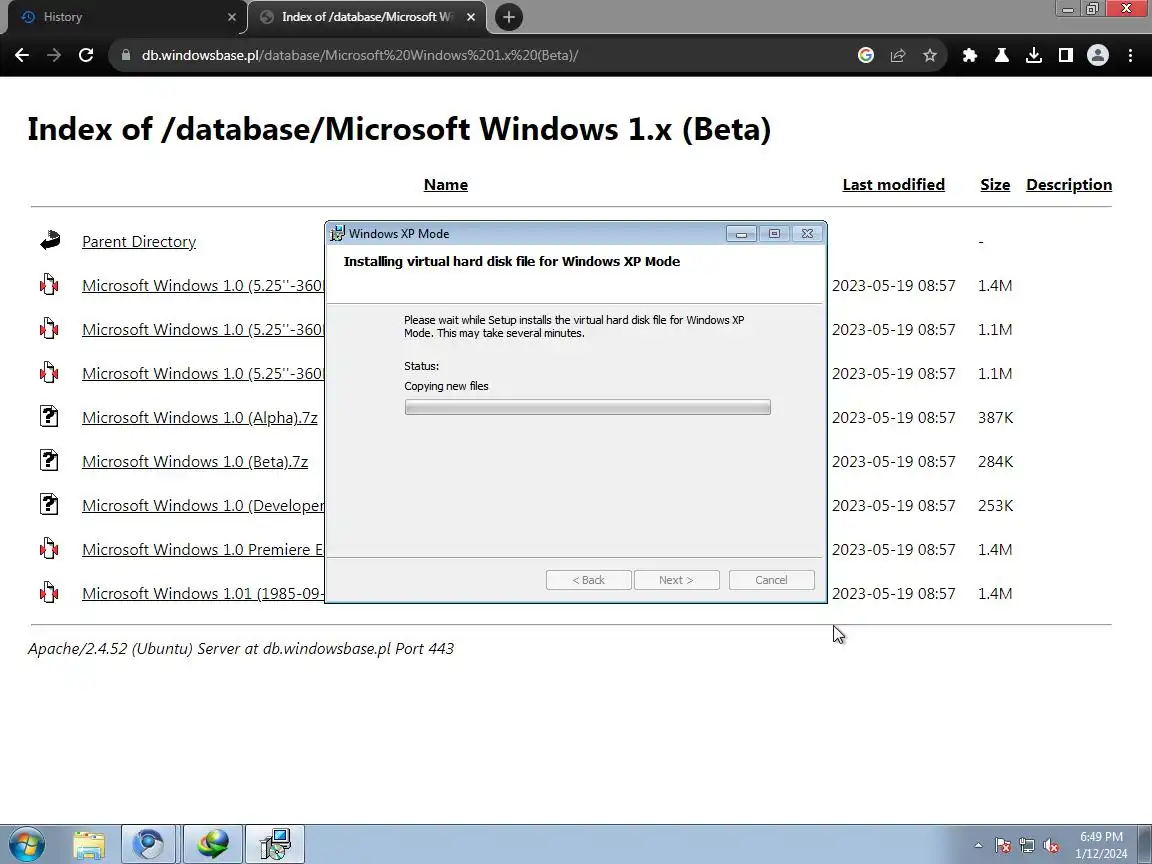The image size is (1152, 864).
Task: Click the file icon for Windows 1.01 (1985-09 row
Action: [x=49, y=593]
